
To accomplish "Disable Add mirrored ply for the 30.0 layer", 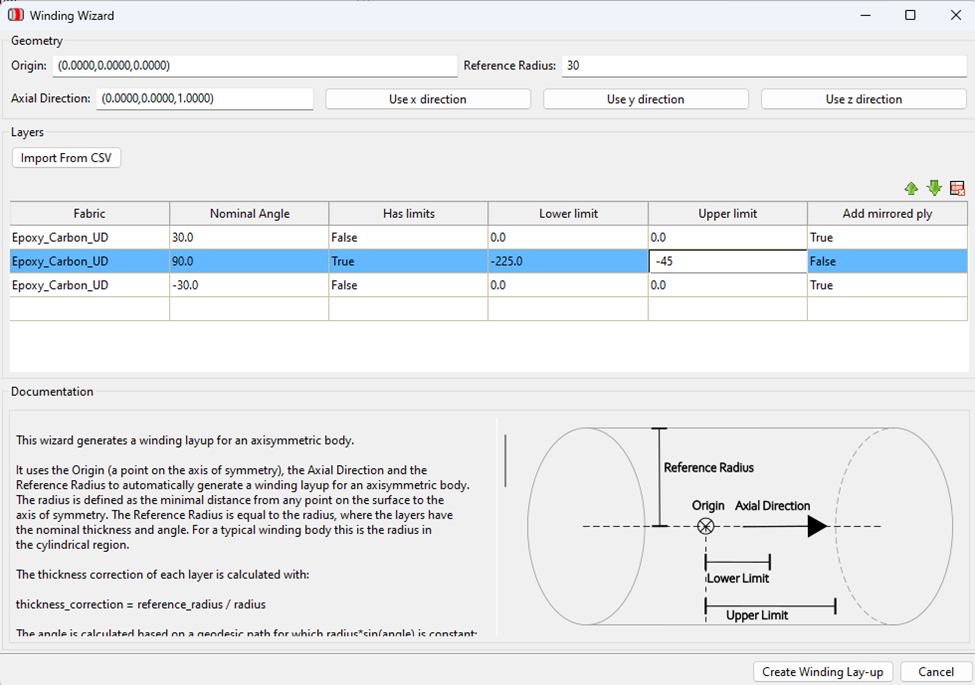I will 887,237.
